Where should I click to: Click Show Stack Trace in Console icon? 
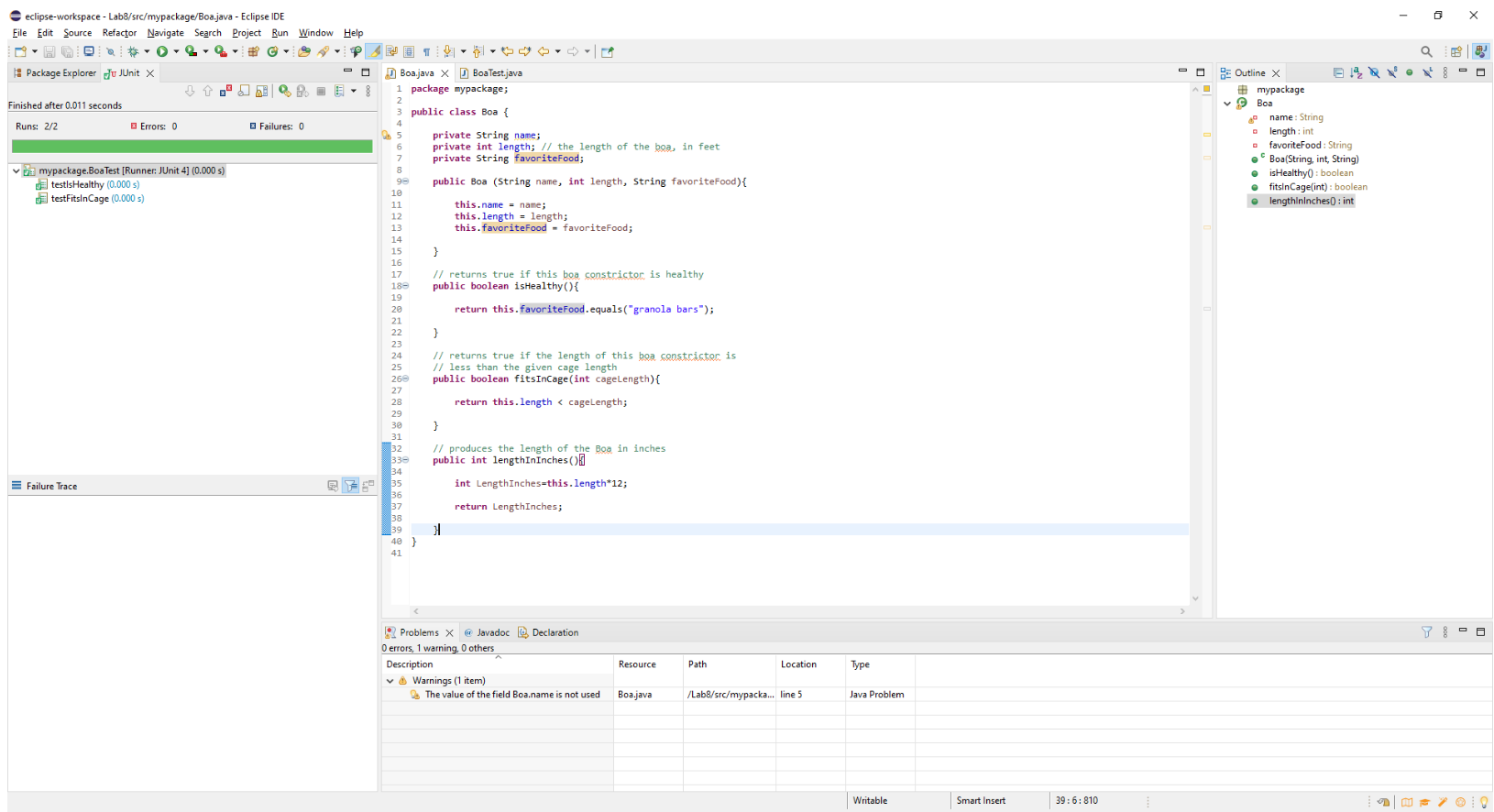333,486
